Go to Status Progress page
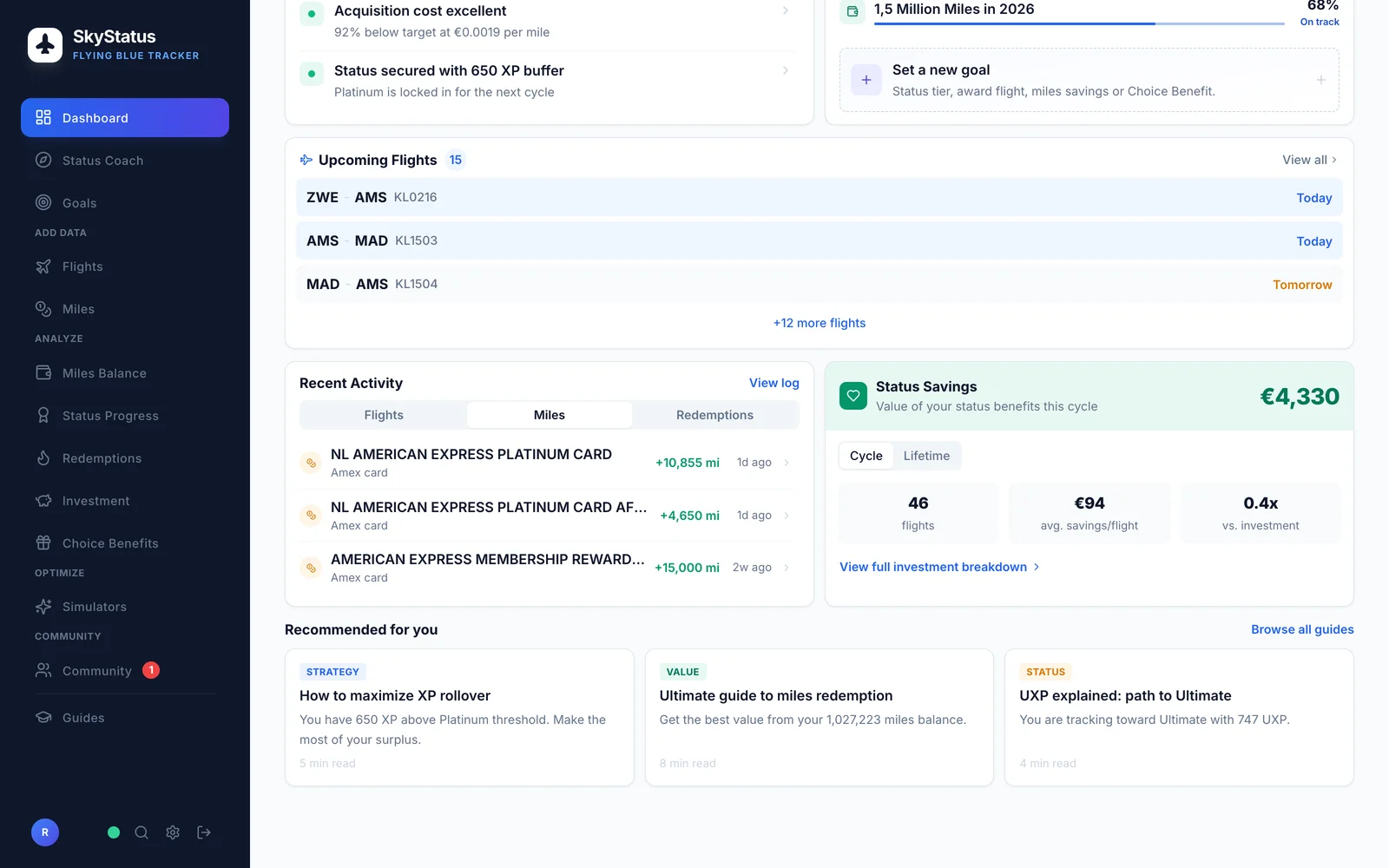The height and width of the screenshot is (868, 1389). click(125, 416)
